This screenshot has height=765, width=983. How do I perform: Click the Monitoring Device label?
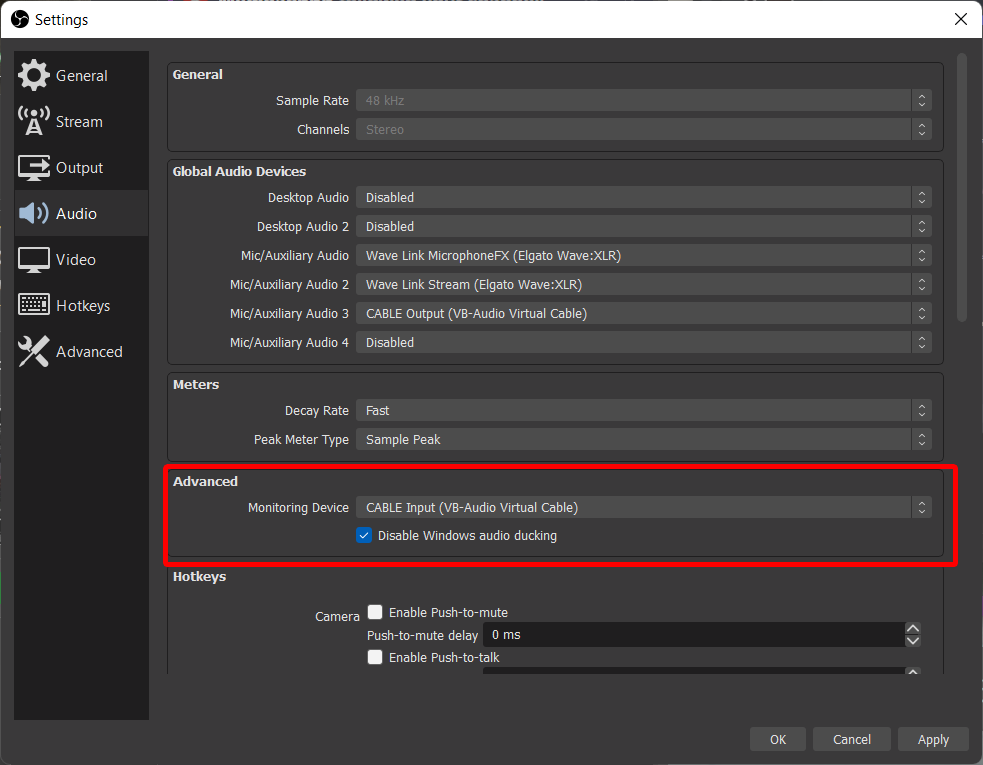coord(298,507)
